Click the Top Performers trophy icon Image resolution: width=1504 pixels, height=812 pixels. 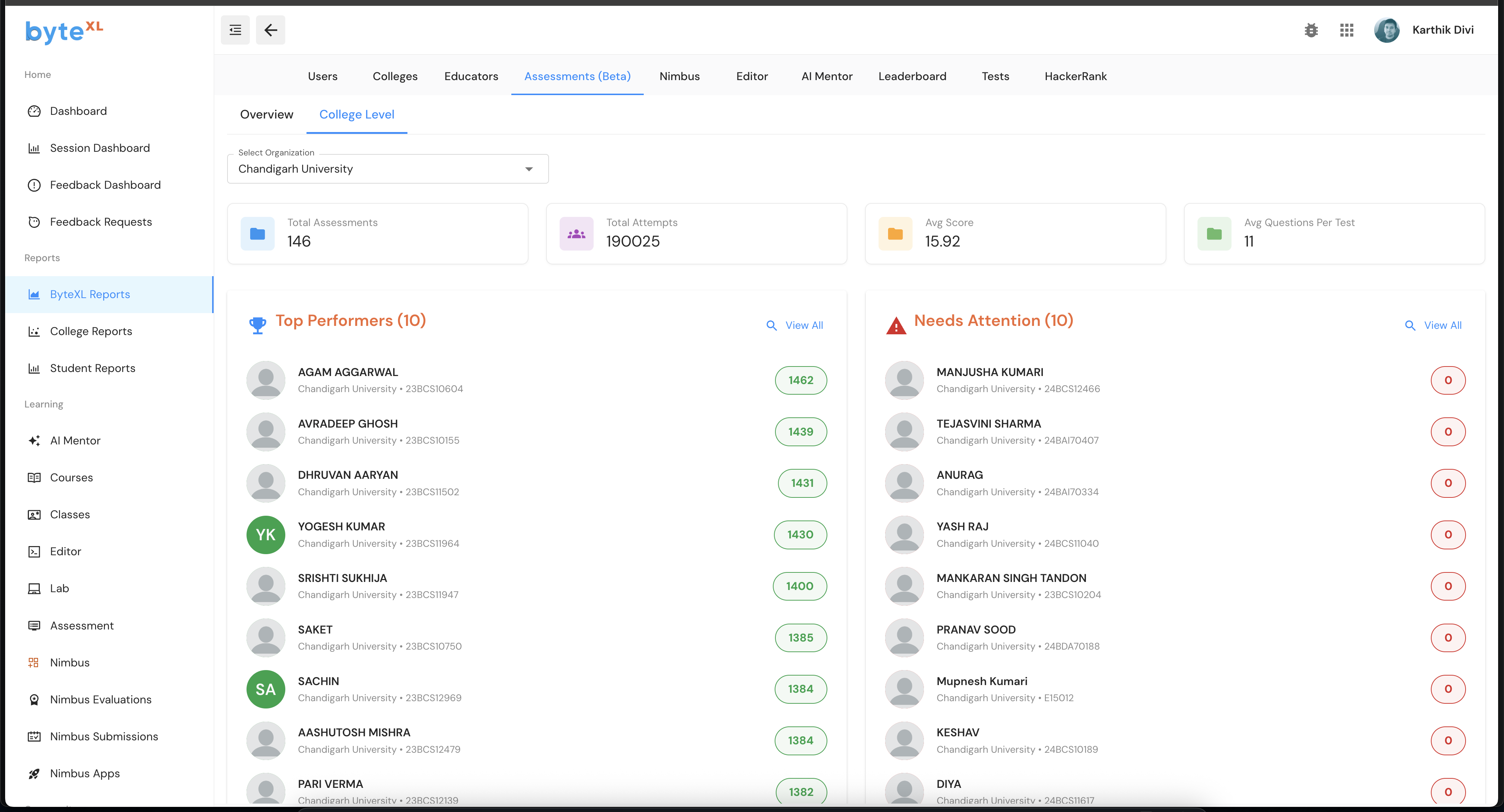point(257,325)
